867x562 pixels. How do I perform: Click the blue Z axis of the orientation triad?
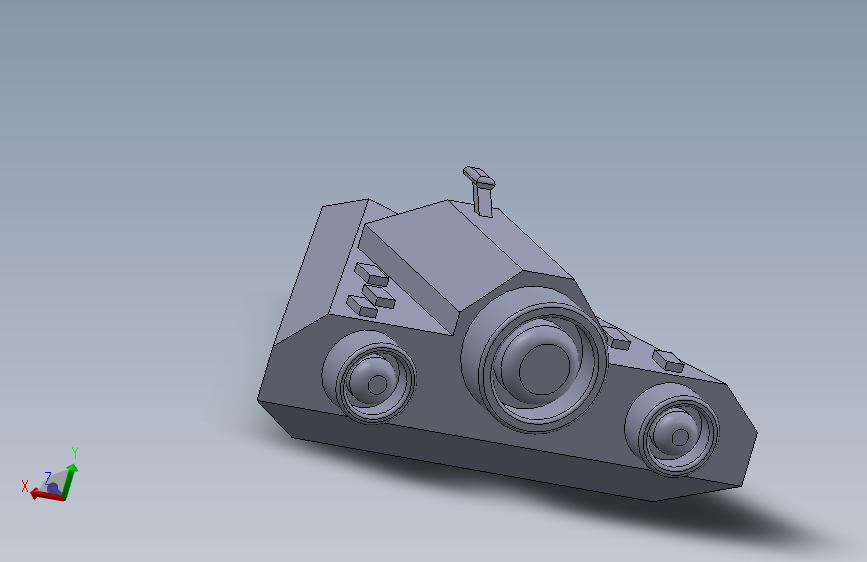[x=53, y=488]
